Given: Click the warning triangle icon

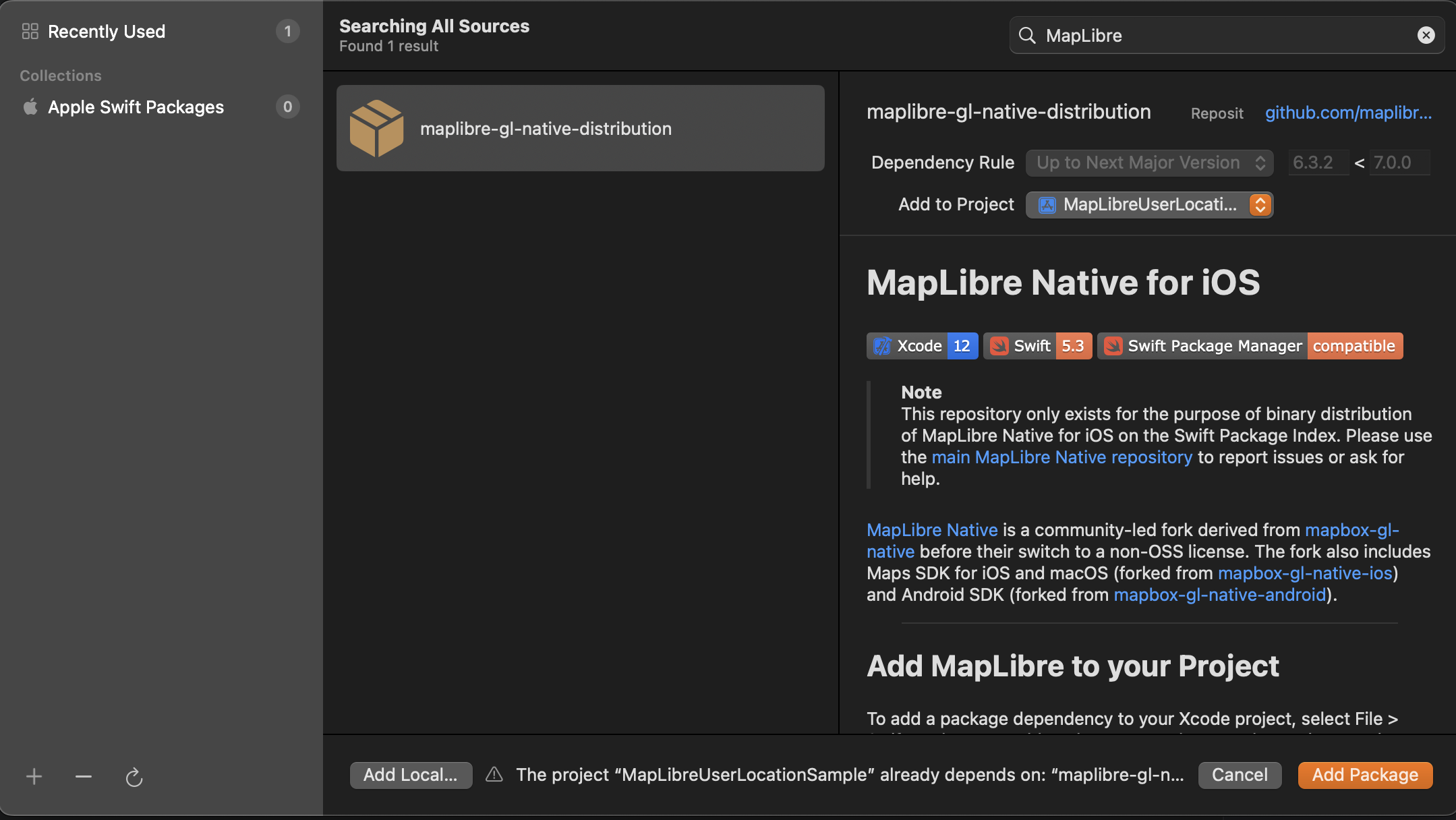Looking at the screenshot, I should click(x=494, y=774).
